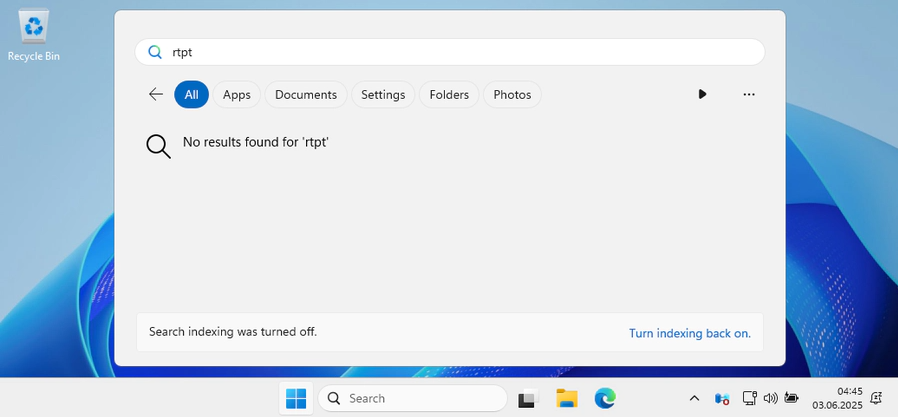This screenshot has width=898, height=417.
Task: Switch to the Photos filter
Action: pyautogui.click(x=512, y=94)
